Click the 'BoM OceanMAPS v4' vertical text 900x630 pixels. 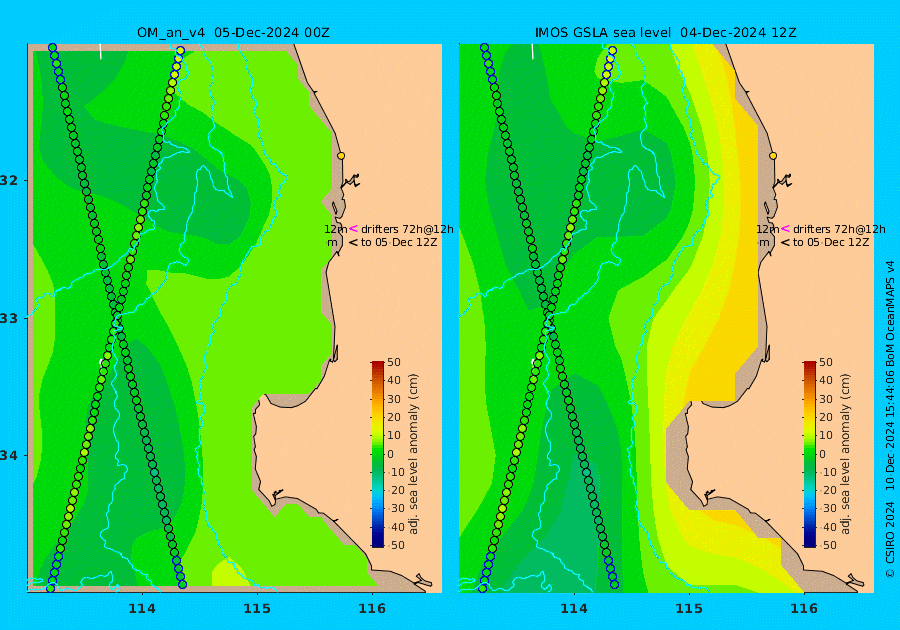(890, 314)
